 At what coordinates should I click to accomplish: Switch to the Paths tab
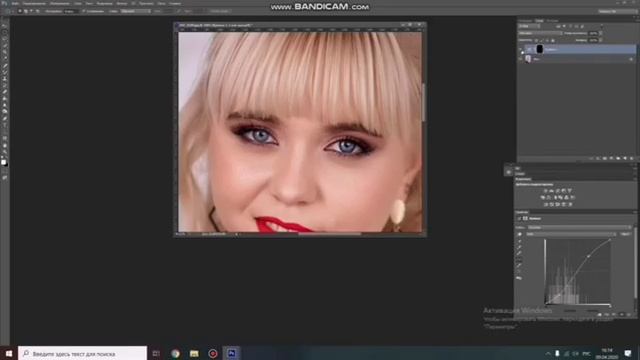(x=553, y=20)
